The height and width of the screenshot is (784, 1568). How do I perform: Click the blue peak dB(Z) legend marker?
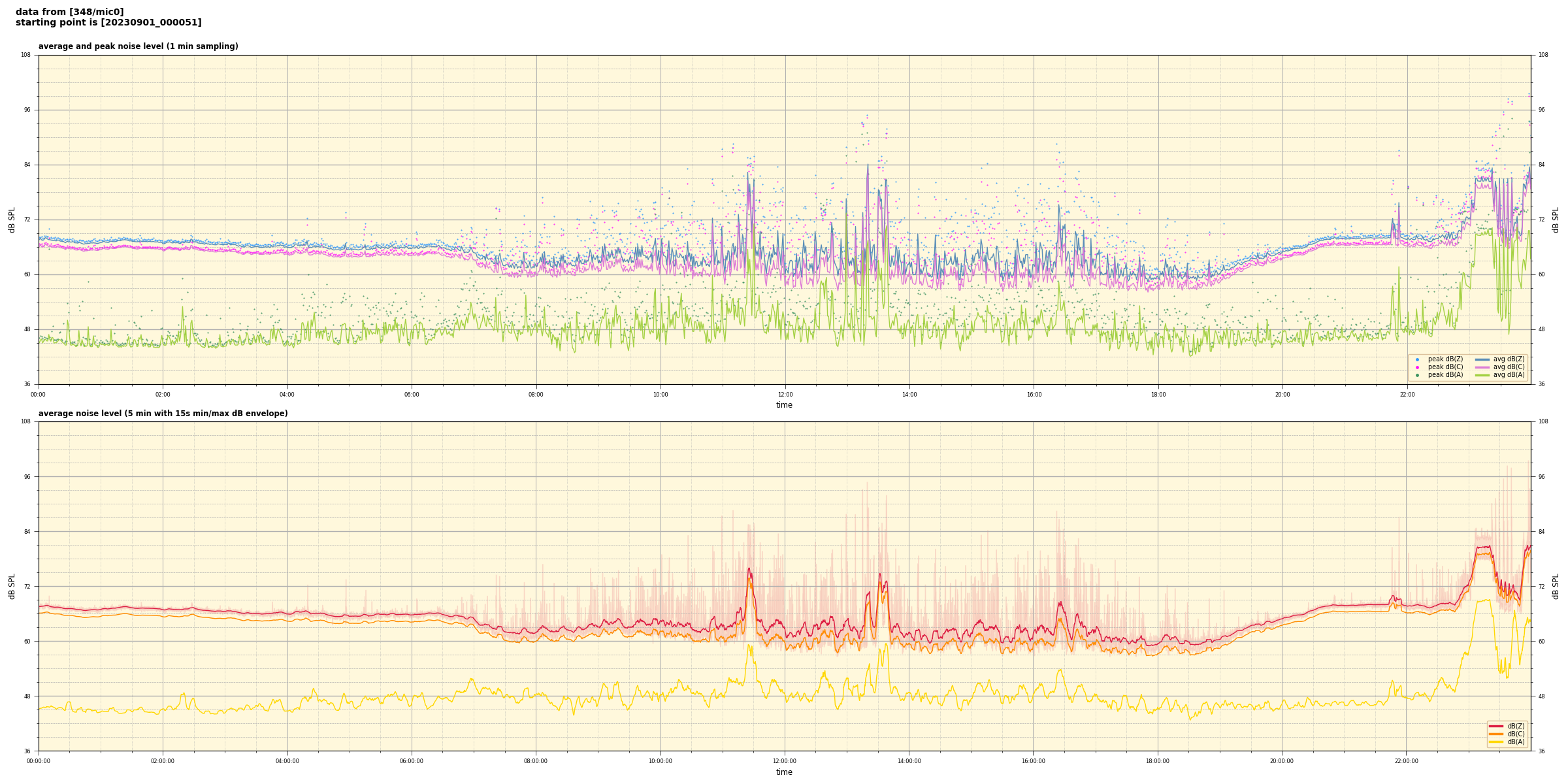point(1417,359)
